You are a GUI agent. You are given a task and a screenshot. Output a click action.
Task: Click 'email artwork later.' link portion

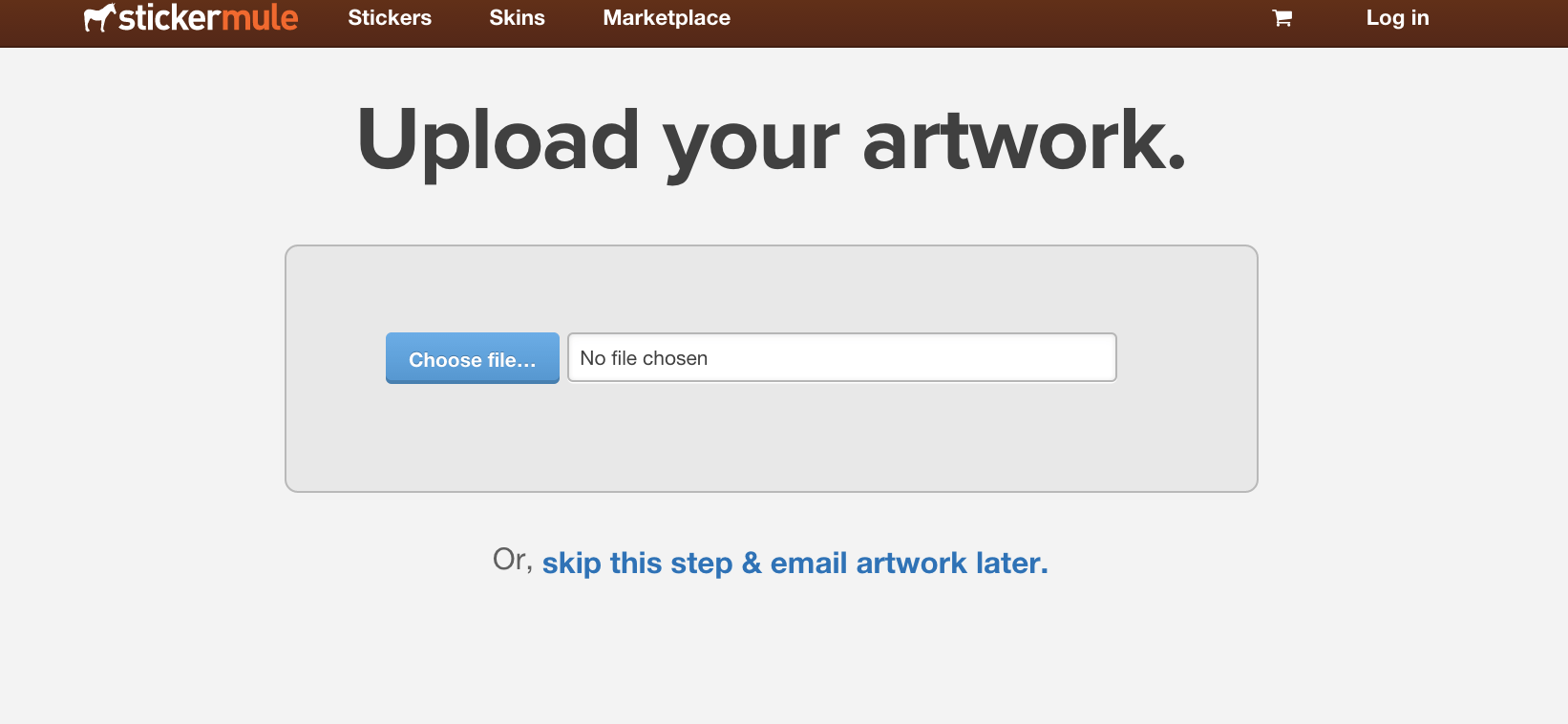coord(909,564)
